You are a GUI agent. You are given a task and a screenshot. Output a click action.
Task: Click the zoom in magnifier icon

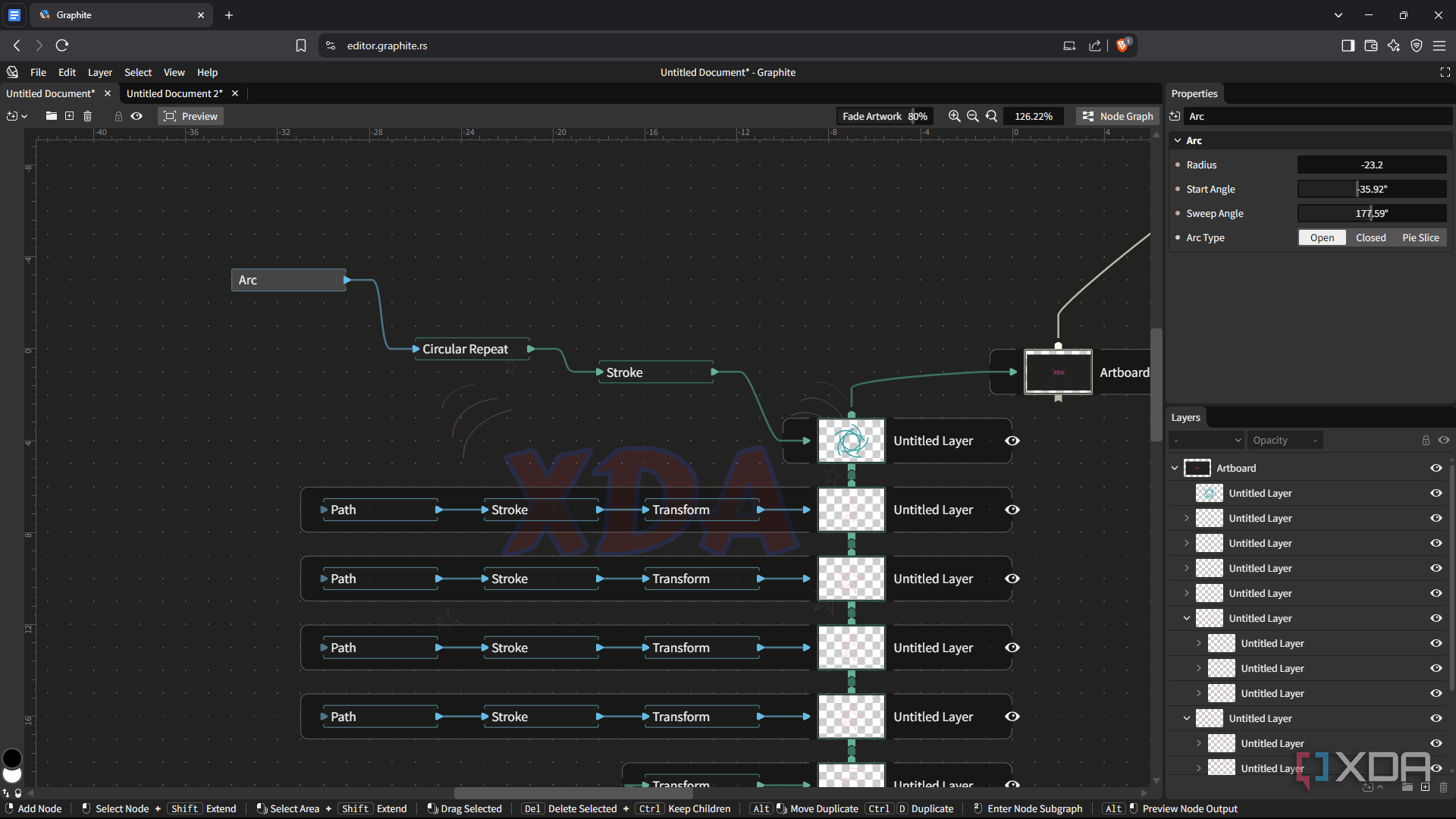(x=955, y=116)
